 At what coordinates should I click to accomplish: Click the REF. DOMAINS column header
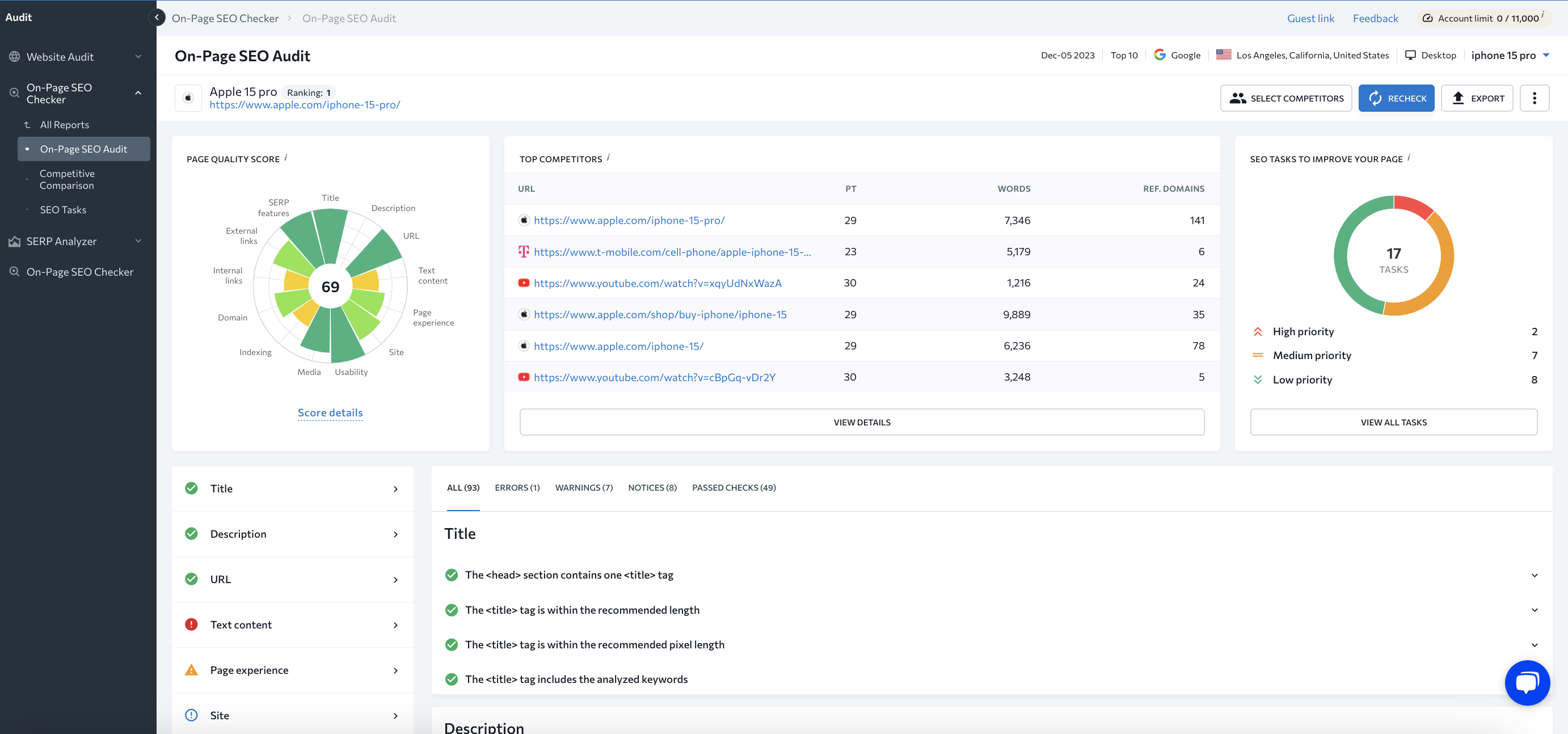point(1173,189)
